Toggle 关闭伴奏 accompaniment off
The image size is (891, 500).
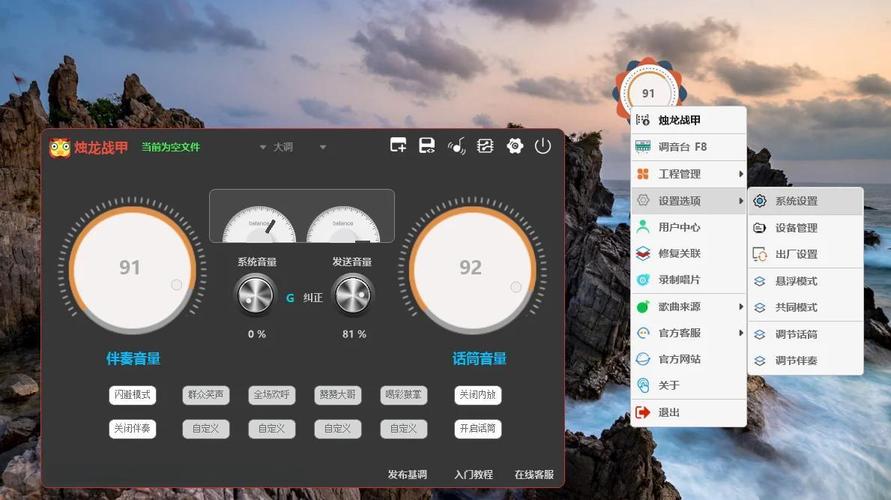132,428
